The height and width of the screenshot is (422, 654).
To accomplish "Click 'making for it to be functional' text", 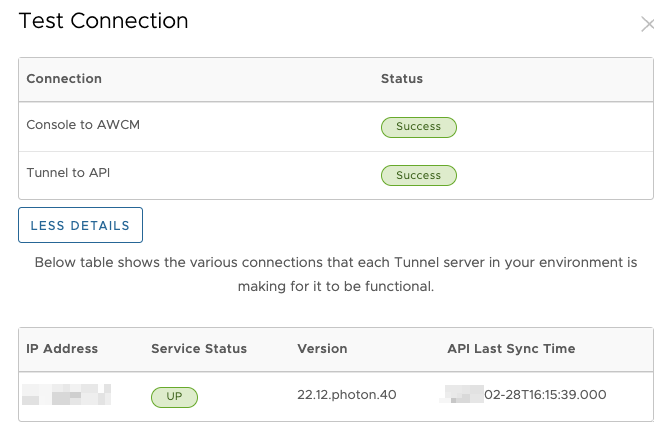I will click(335, 285).
